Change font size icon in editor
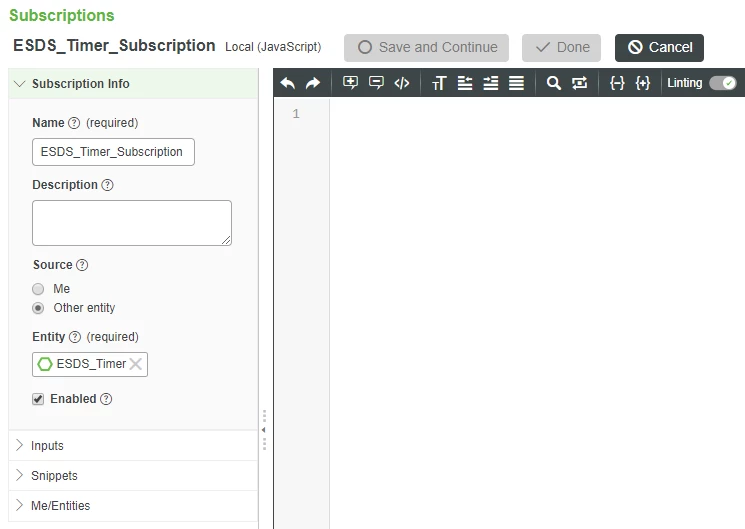The image size is (745, 529). tap(439, 83)
